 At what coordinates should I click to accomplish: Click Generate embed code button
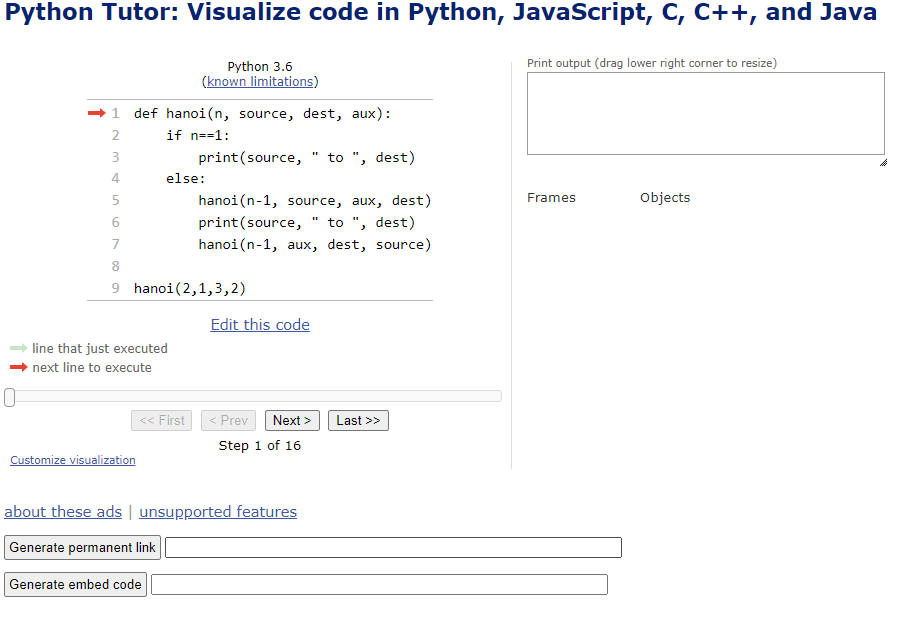coord(75,585)
